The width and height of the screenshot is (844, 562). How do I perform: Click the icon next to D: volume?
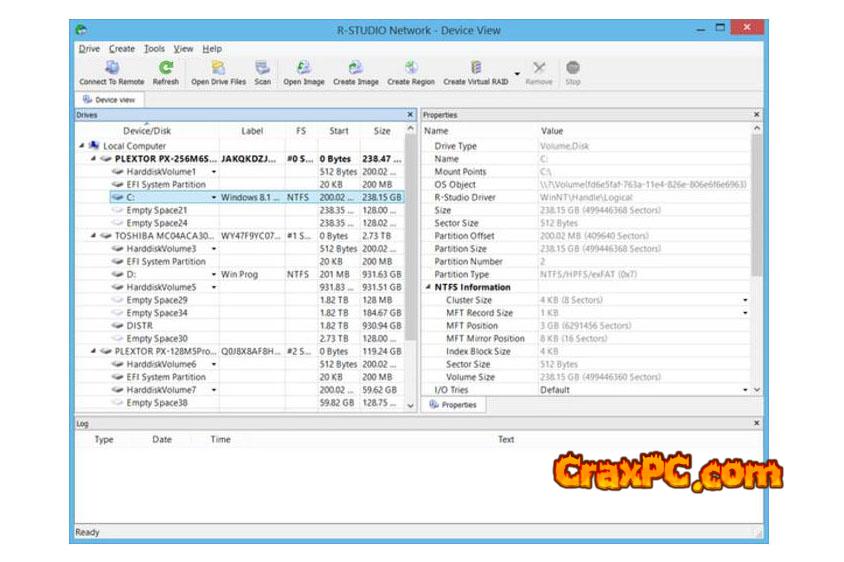coord(117,275)
